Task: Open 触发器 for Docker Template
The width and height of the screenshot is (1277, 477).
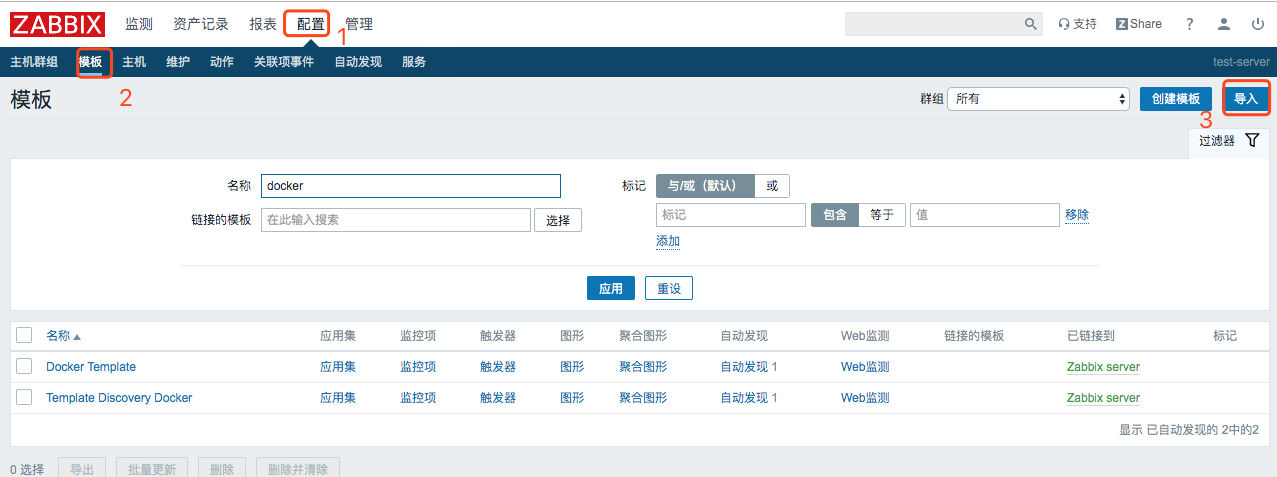Action: click(498, 367)
